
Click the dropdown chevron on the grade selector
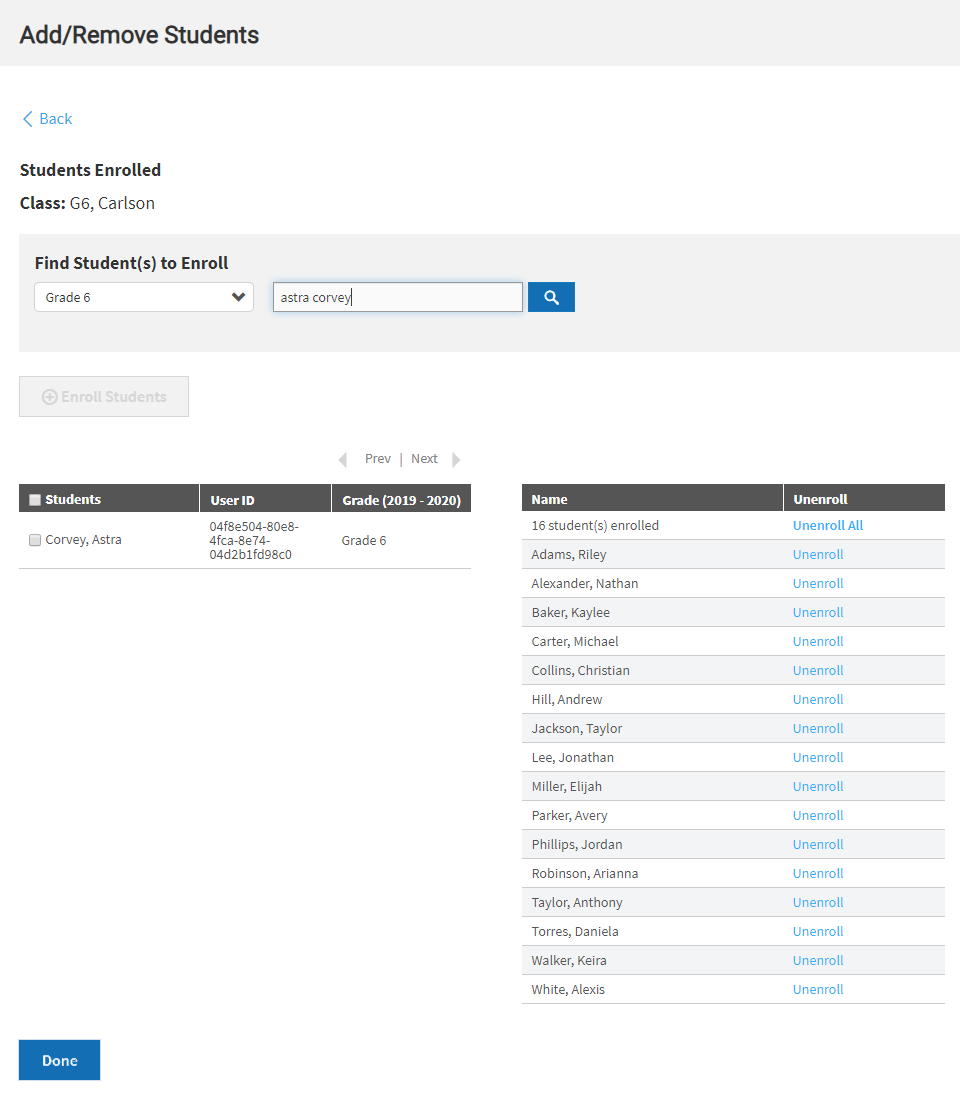pyautogui.click(x=238, y=296)
